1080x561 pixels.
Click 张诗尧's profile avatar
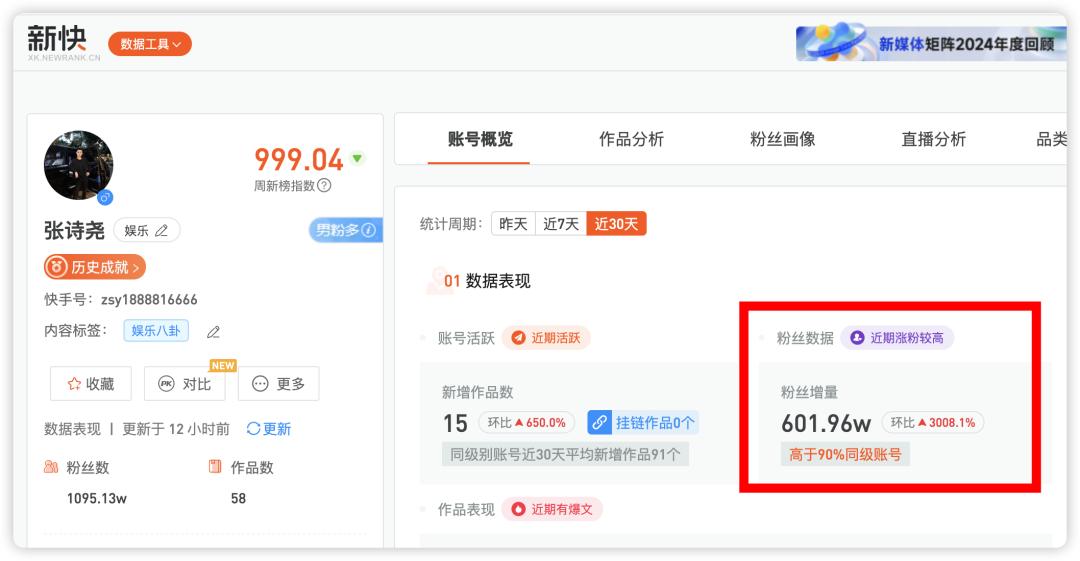(x=79, y=165)
